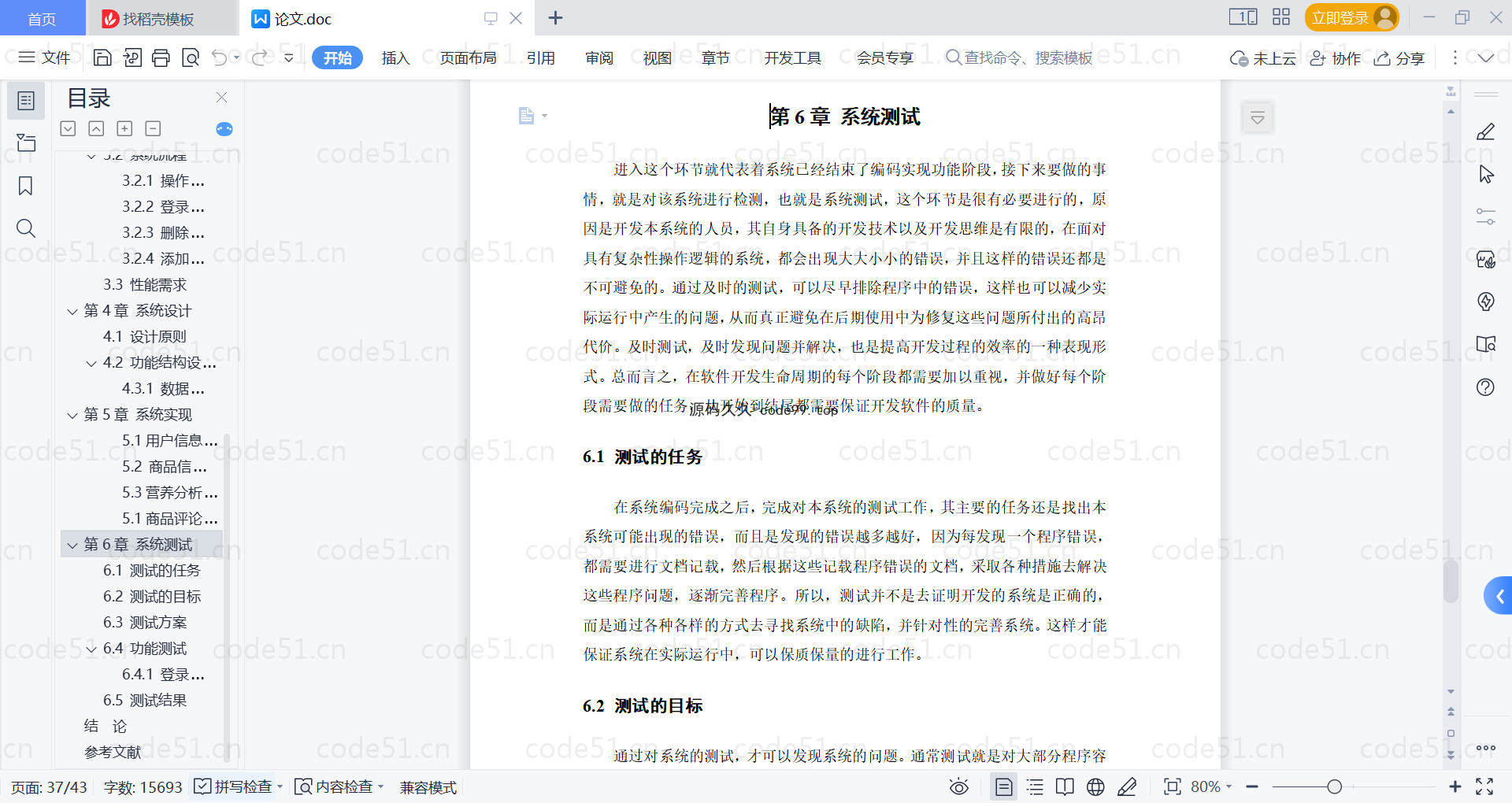Click the export to PDF icon
Image resolution: width=1512 pixels, height=803 pixels.
pos(132,57)
